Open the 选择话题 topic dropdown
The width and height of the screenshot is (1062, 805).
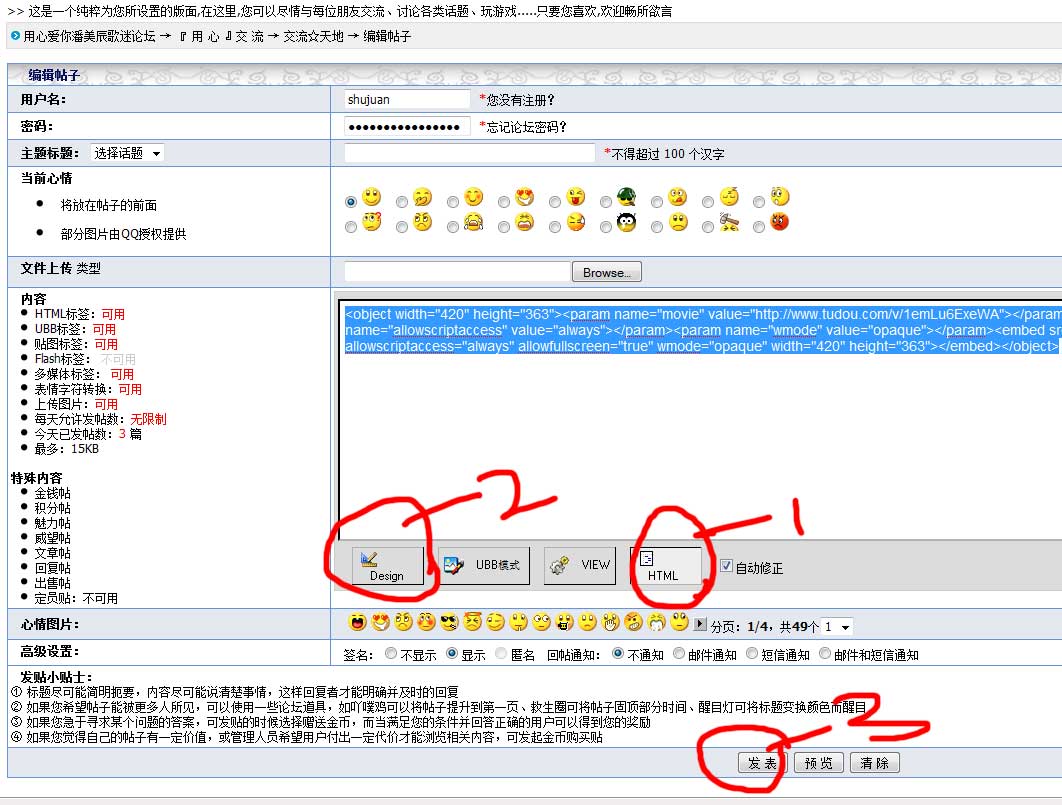pos(127,153)
